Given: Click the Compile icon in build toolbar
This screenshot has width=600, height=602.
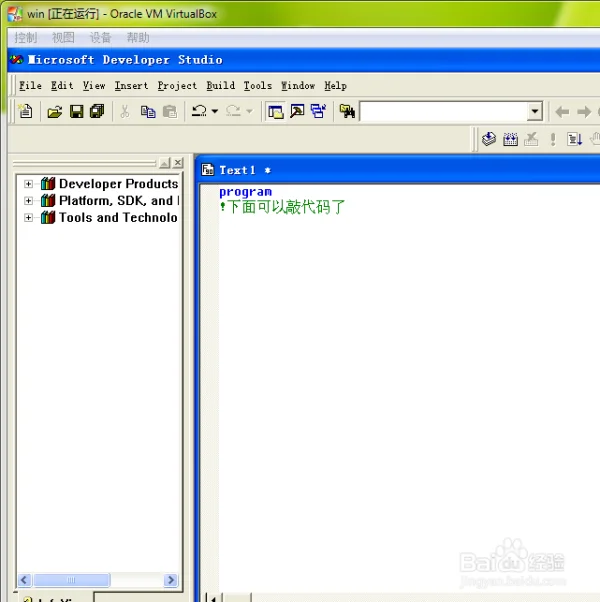Looking at the screenshot, I should coord(489,139).
